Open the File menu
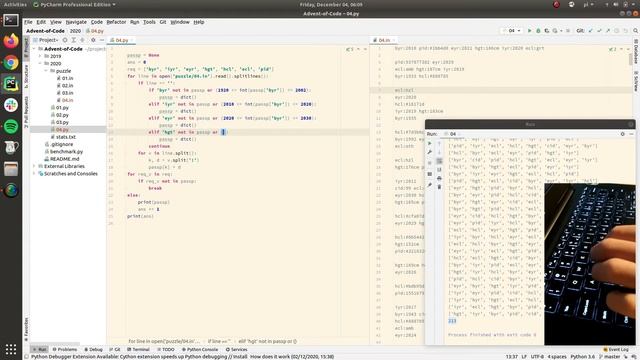 click(x=28, y=22)
